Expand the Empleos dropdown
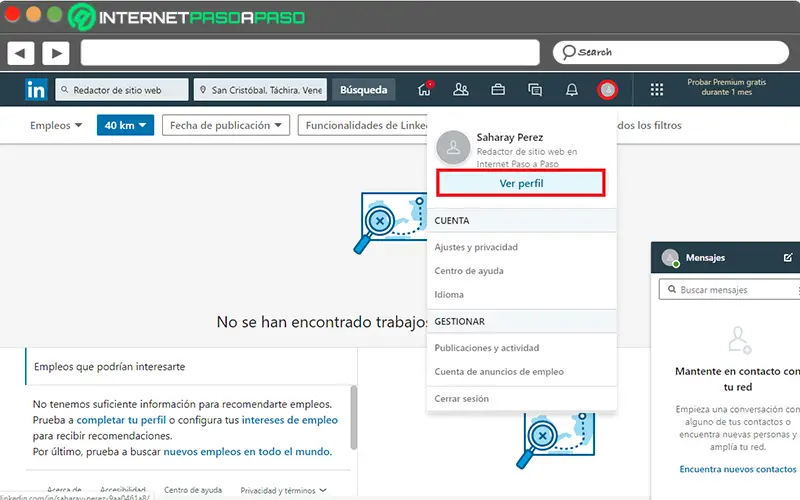The width and height of the screenshot is (800, 500). [x=56, y=125]
